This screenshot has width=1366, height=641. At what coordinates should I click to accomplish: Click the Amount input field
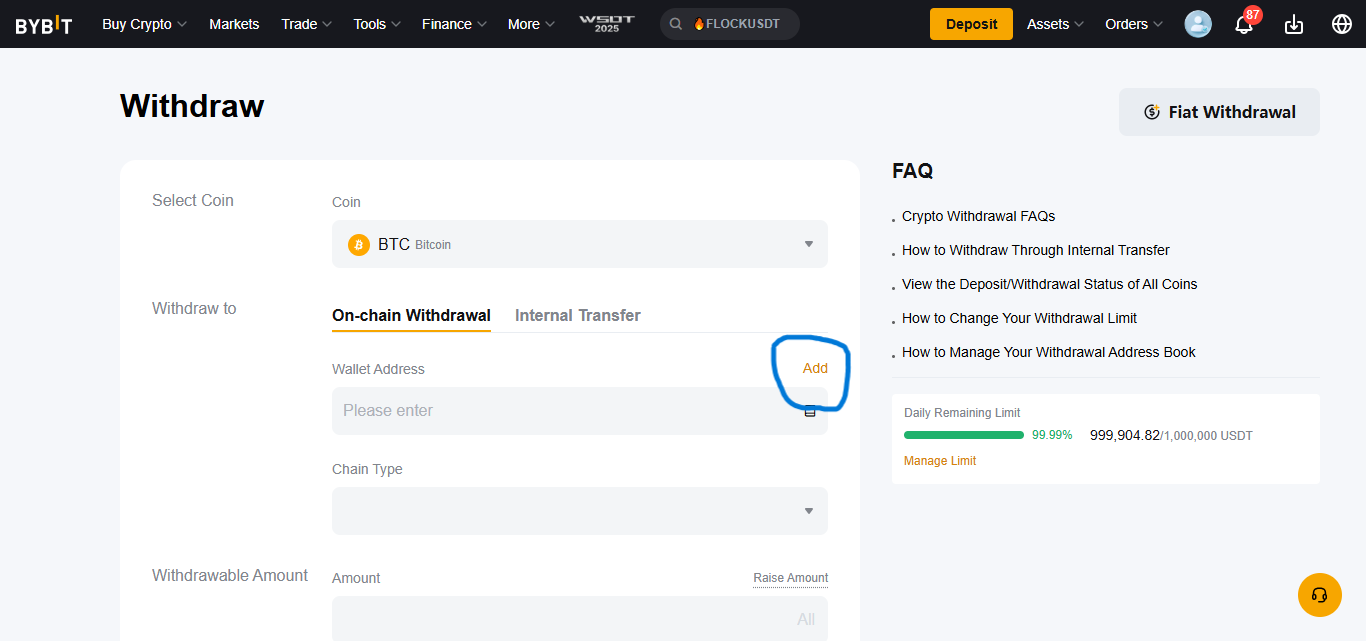580,619
